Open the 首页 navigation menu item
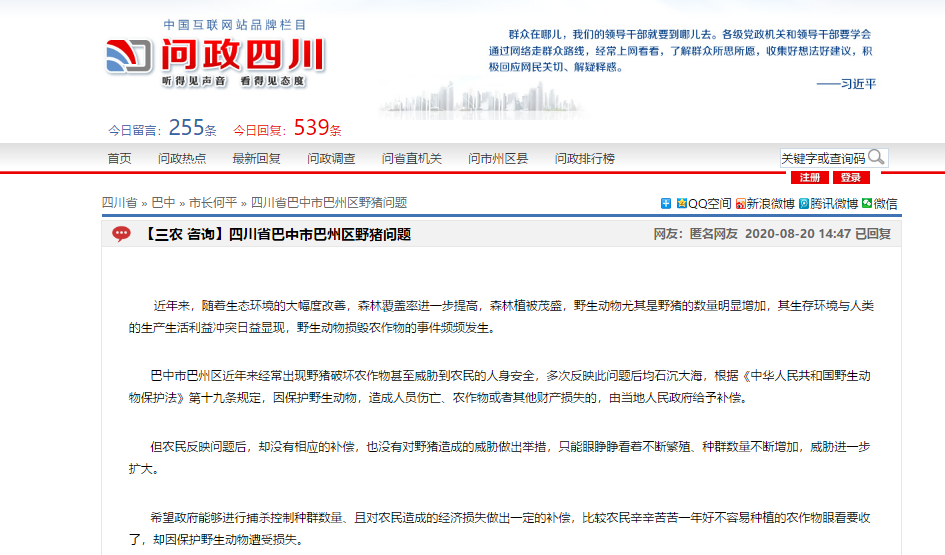The width and height of the screenshot is (945, 555). 119,158
